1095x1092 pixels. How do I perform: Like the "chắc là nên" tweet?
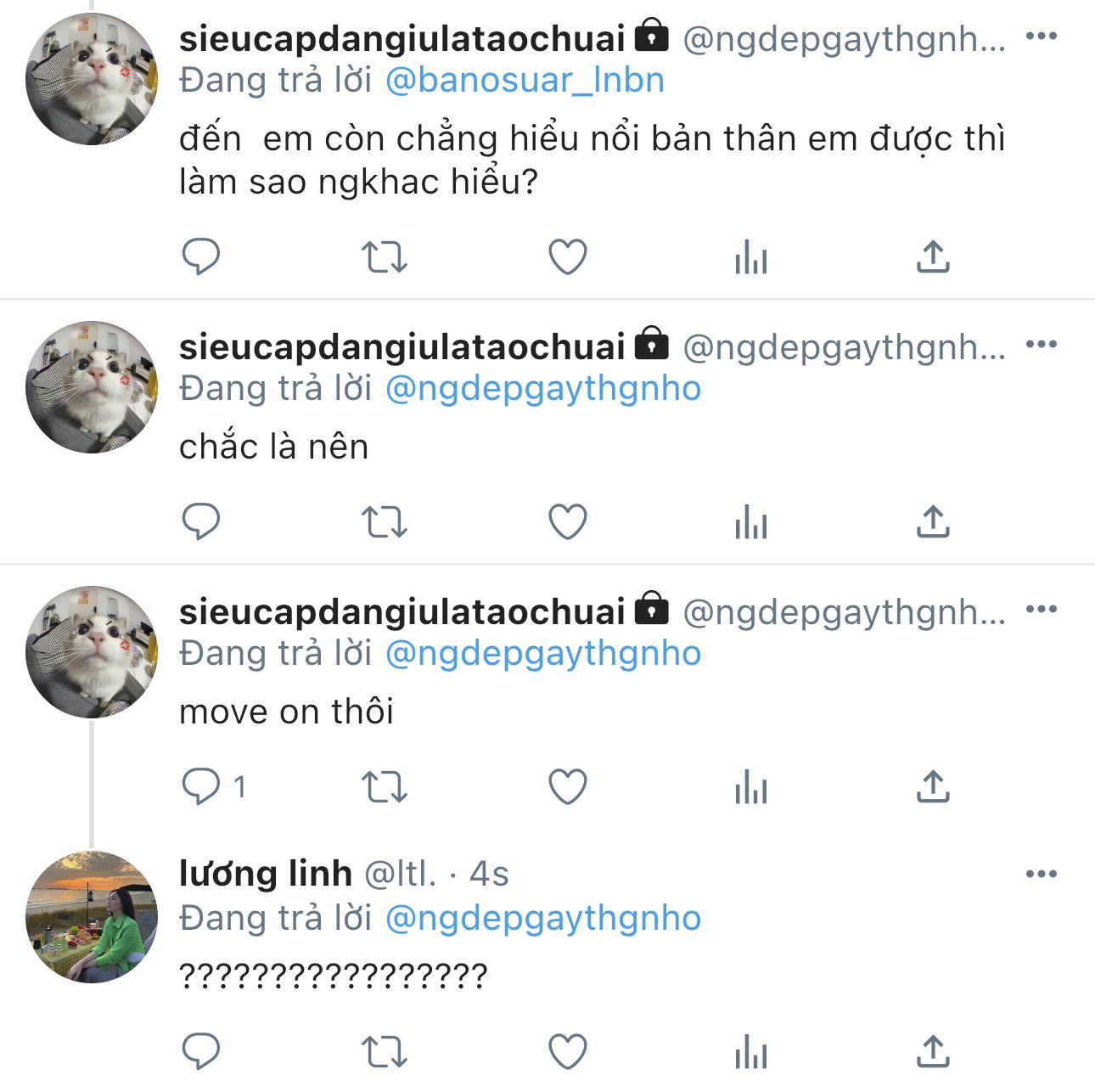coord(568,522)
